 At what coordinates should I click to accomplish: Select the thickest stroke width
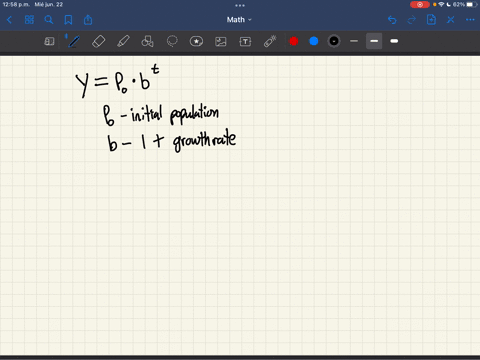pos(394,41)
